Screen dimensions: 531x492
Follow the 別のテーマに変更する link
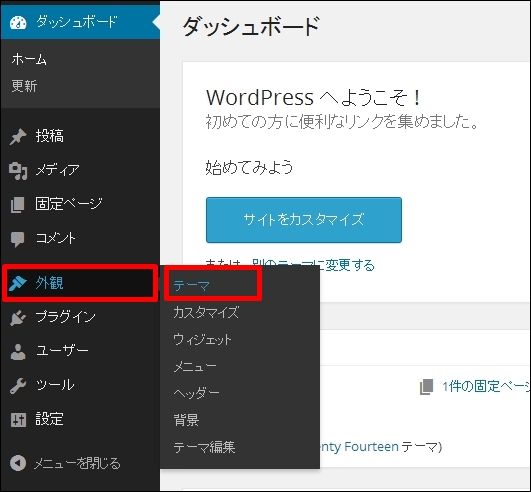(313, 264)
